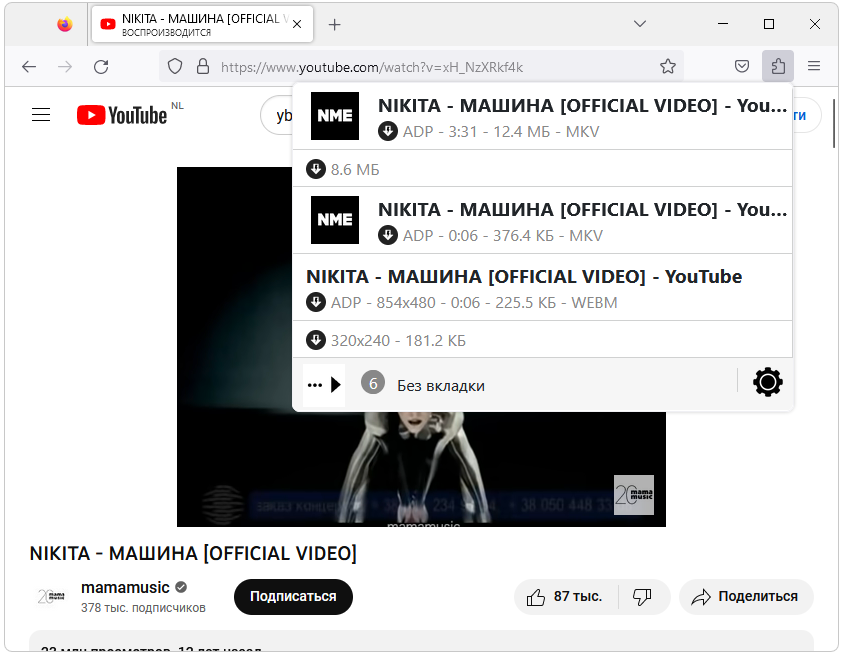Open the YouTube guide hamburger menu
The width and height of the screenshot is (843, 655).
click(x=41, y=115)
